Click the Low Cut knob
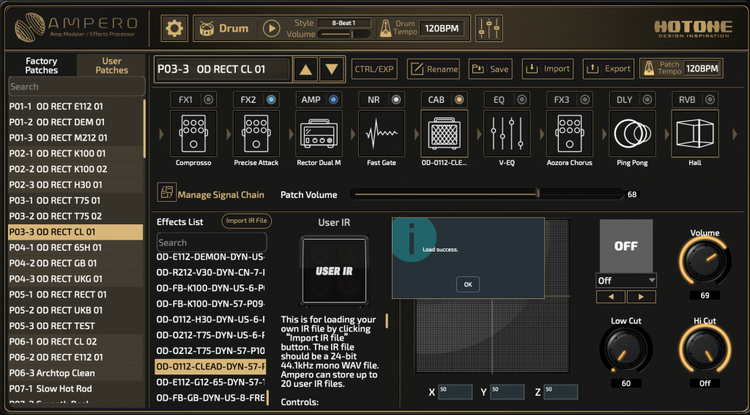The image size is (750, 415). click(x=626, y=350)
